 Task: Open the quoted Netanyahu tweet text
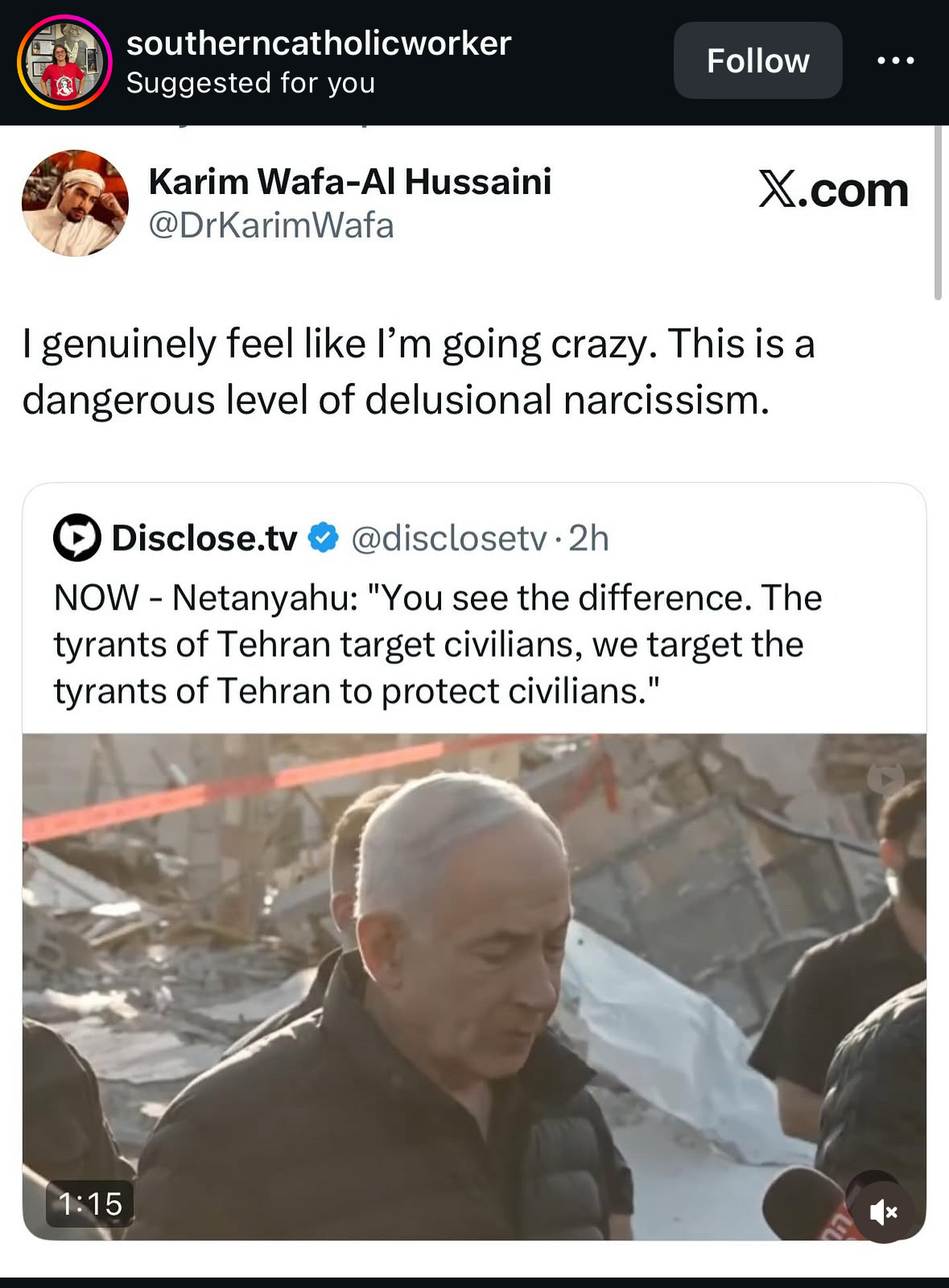tap(438, 644)
